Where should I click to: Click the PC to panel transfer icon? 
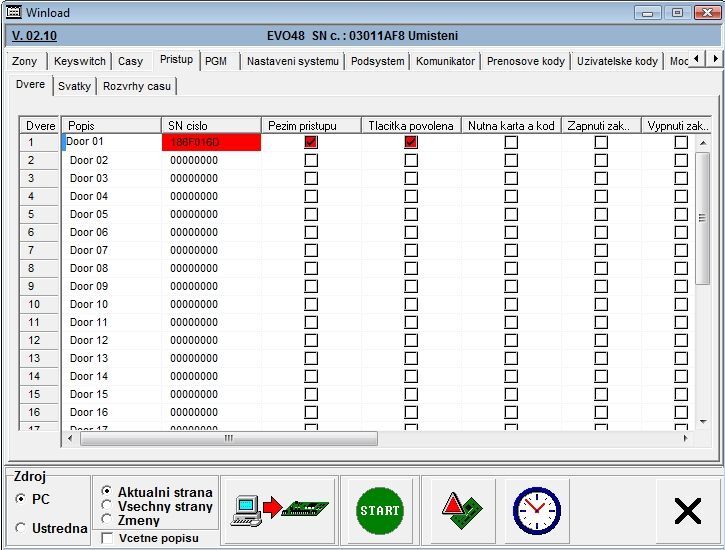point(279,510)
